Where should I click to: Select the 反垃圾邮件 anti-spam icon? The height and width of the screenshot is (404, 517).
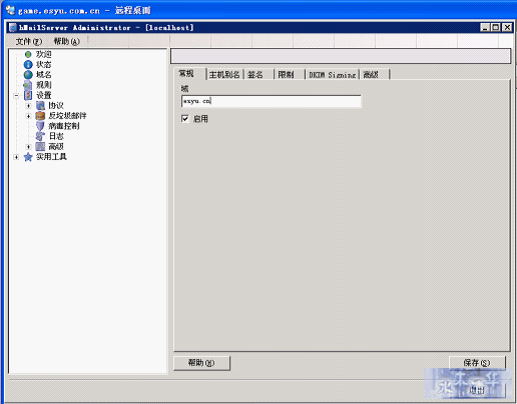point(40,116)
